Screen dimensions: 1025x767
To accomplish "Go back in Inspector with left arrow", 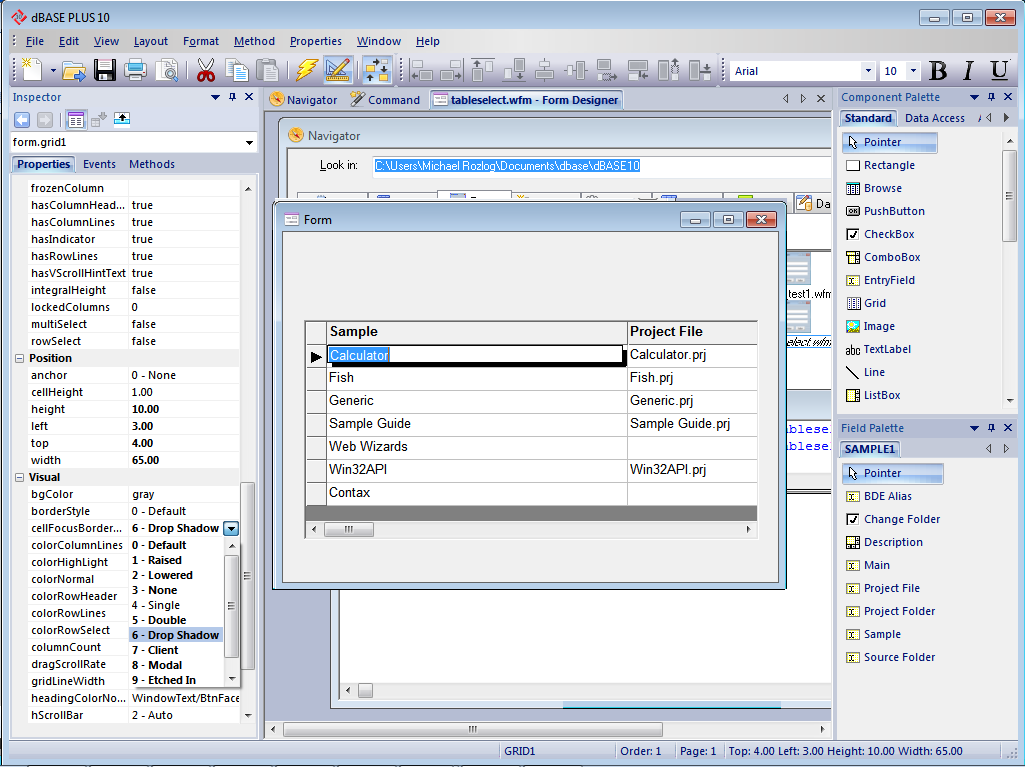I will [x=22, y=120].
